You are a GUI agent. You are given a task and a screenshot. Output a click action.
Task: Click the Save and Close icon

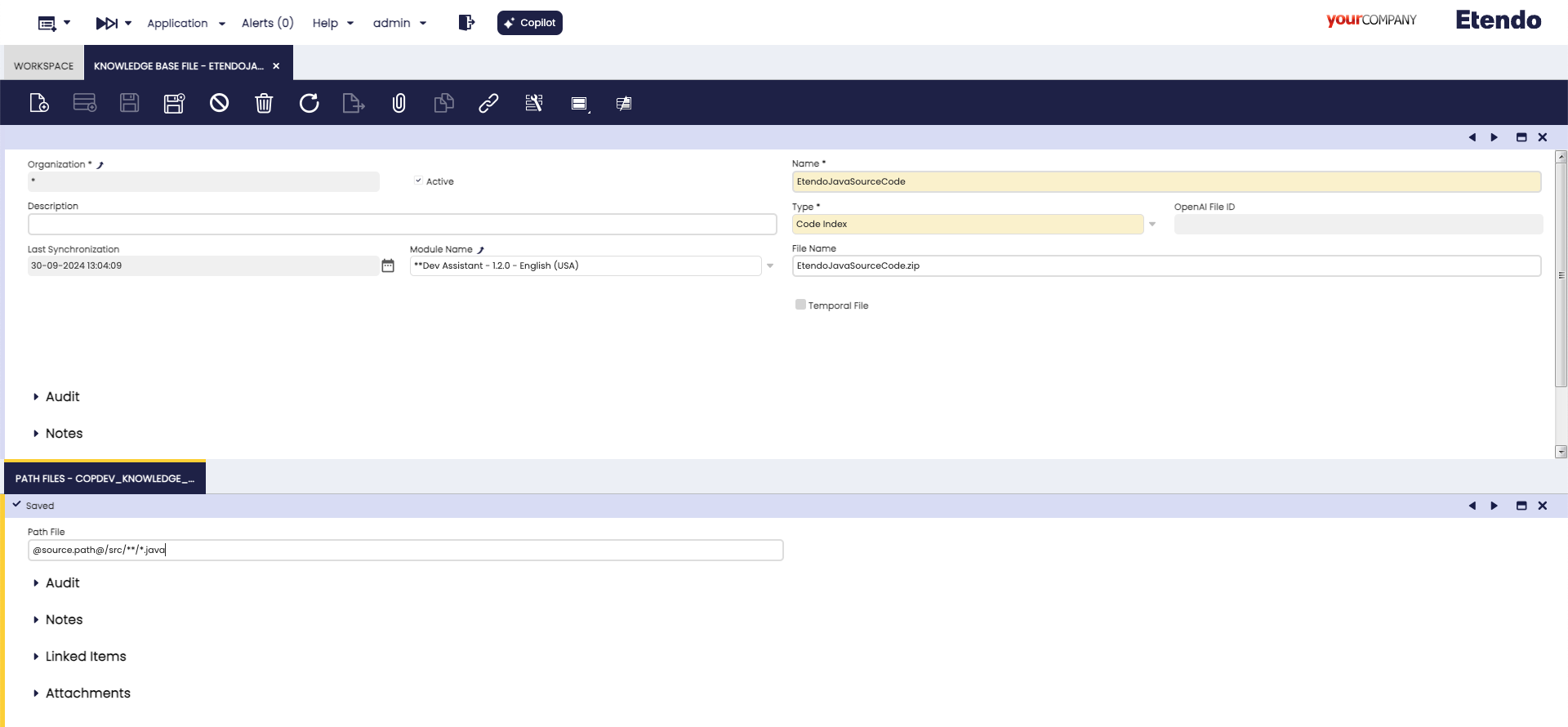174,103
